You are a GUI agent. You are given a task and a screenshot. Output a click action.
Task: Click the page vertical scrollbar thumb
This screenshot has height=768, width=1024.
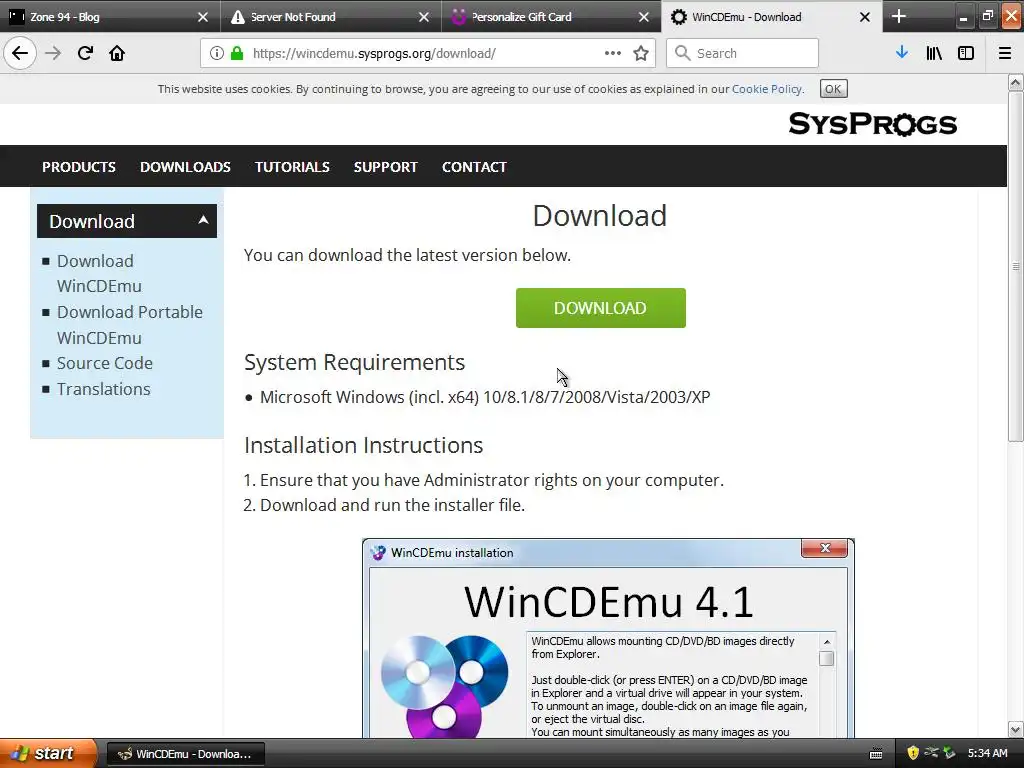pyautogui.click(x=1016, y=266)
